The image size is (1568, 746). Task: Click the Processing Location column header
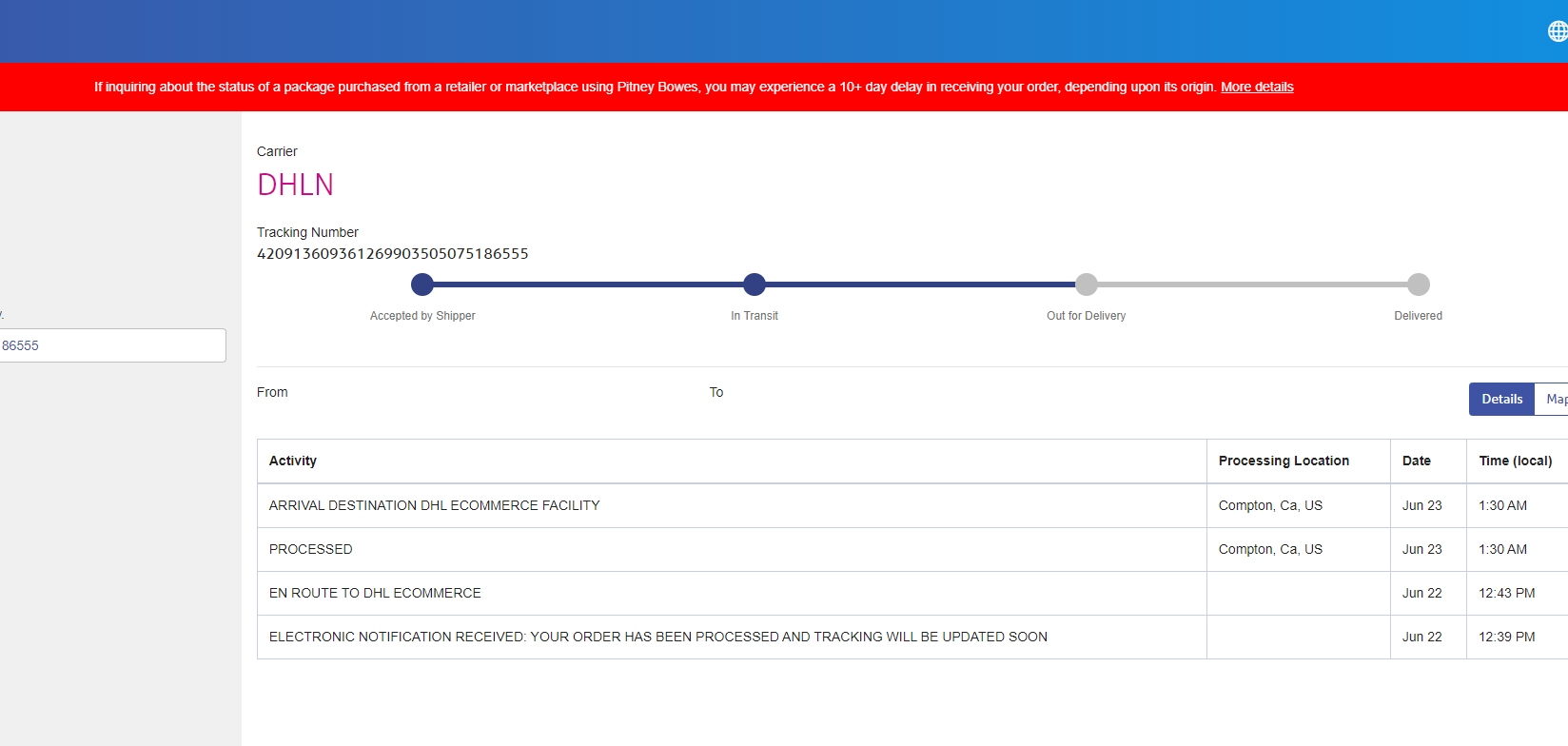point(1284,461)
